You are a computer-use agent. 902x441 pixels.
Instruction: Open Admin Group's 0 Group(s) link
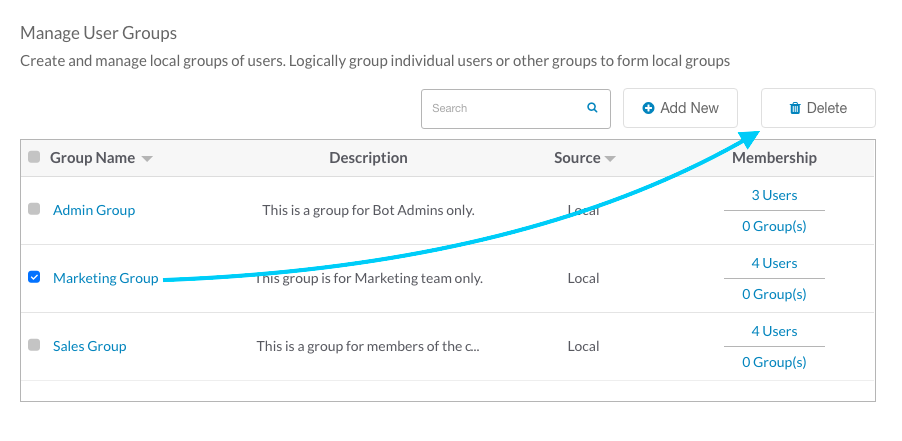(774, 226)
